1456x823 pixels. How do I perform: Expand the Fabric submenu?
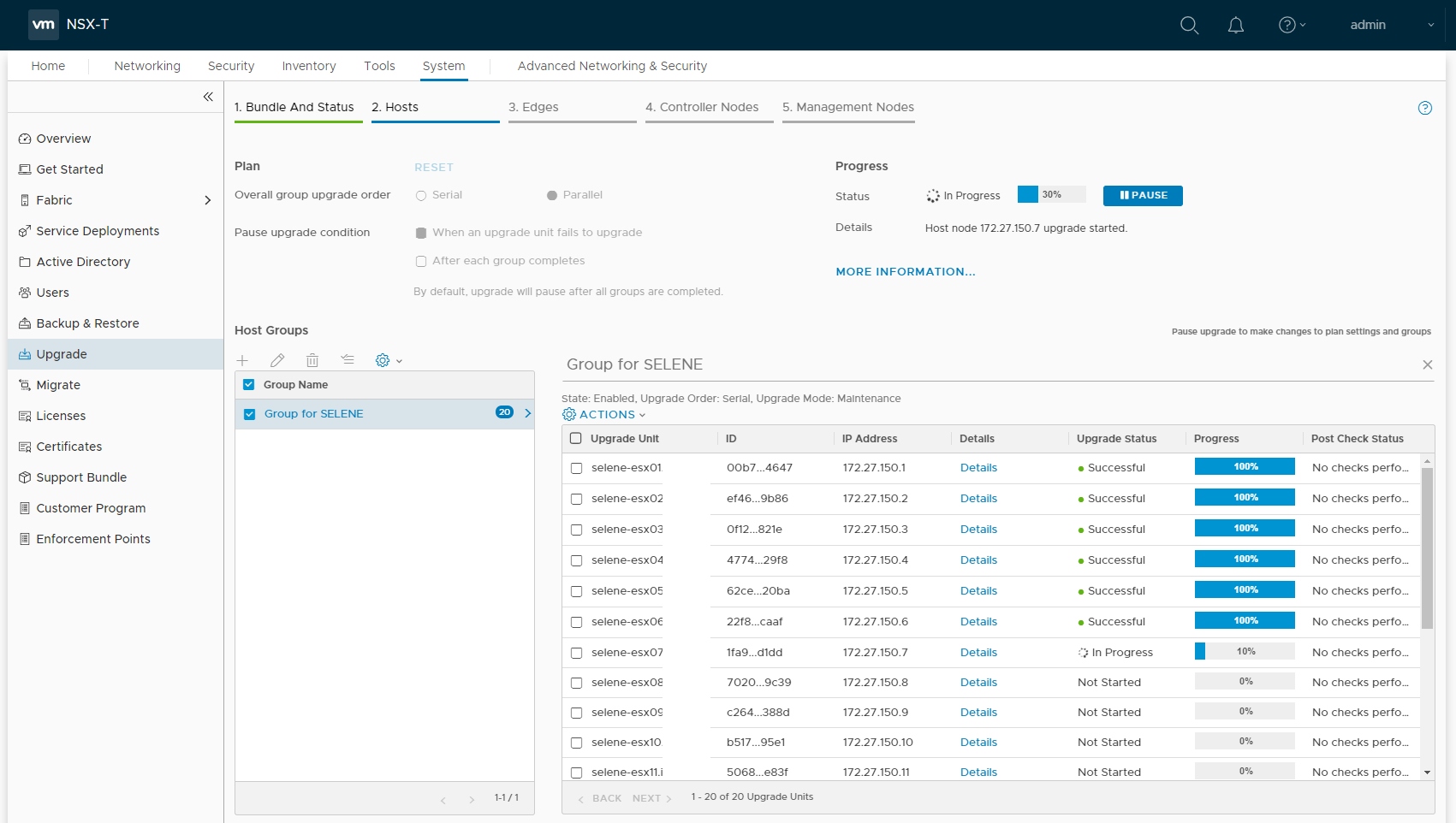207,200
